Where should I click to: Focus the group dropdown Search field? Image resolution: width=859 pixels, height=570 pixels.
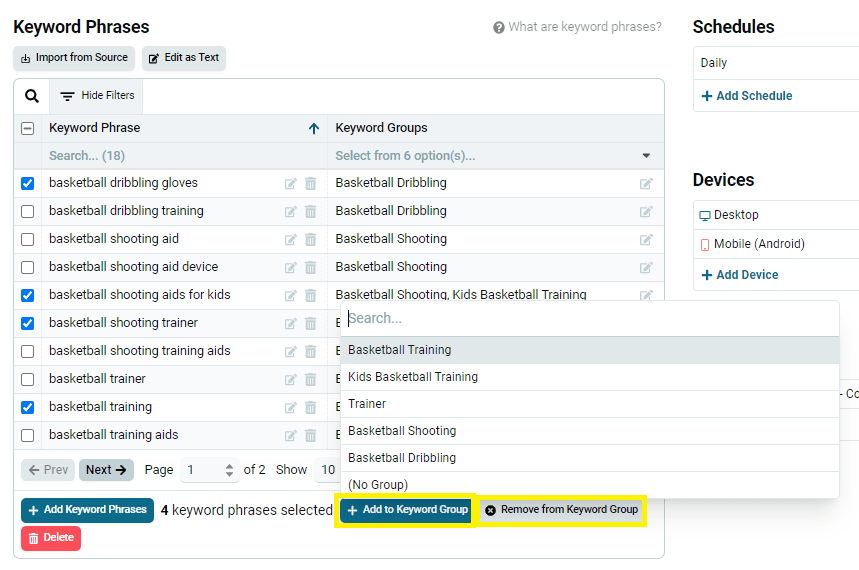point(590,318)
